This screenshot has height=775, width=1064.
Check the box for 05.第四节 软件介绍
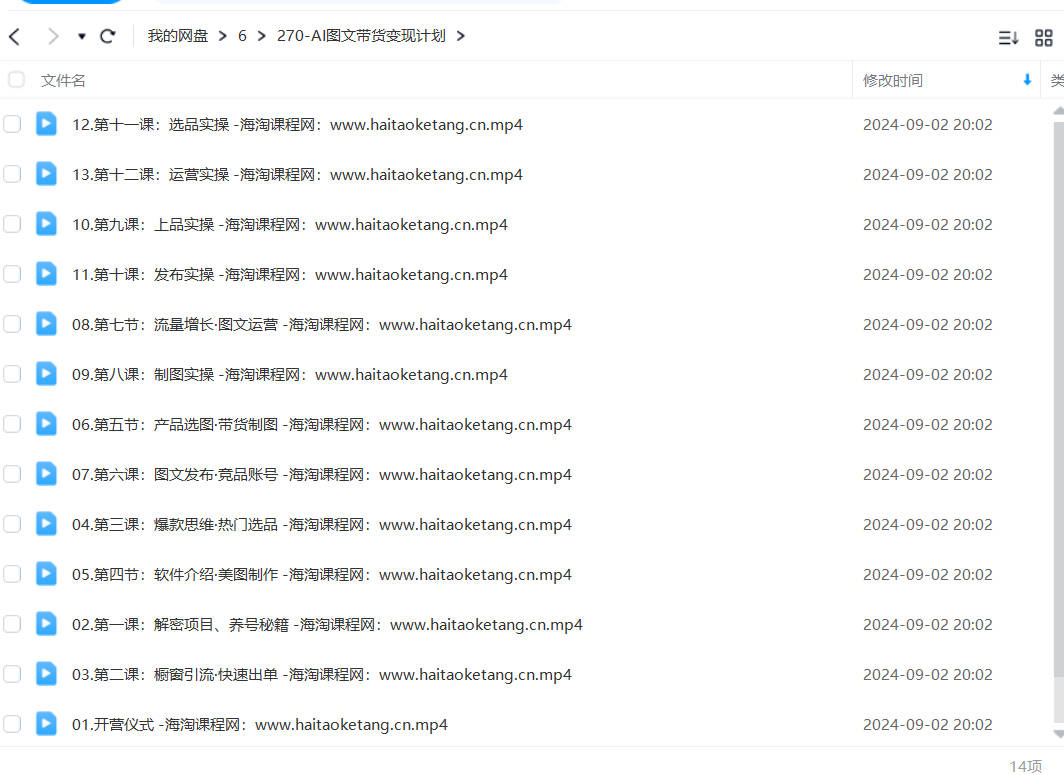coord(12,574)
